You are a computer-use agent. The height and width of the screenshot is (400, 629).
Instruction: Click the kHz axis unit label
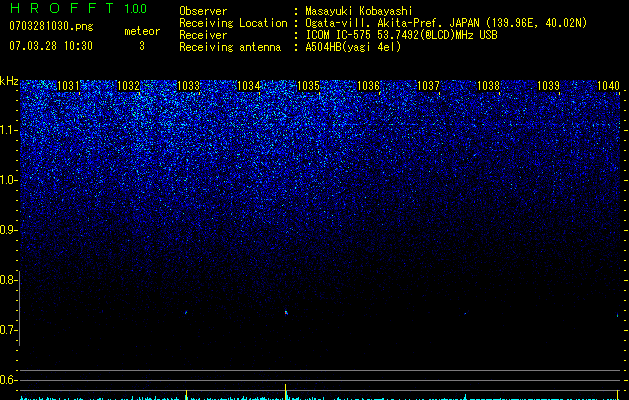(x=9, y=81)
